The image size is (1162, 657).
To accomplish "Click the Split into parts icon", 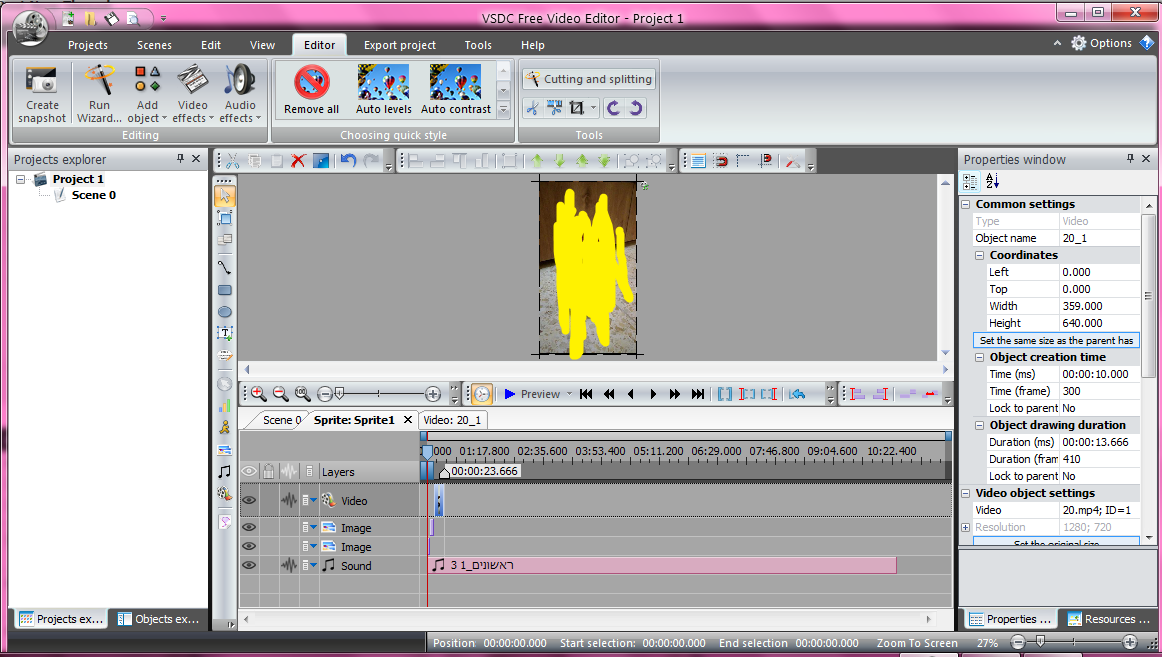I will point(554,108).
